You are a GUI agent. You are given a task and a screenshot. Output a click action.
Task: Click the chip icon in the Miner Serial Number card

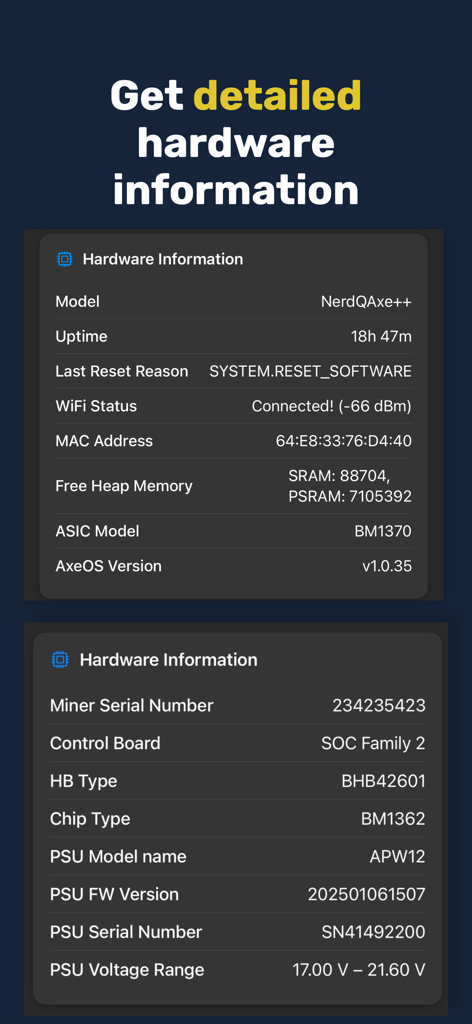[60, 660]
